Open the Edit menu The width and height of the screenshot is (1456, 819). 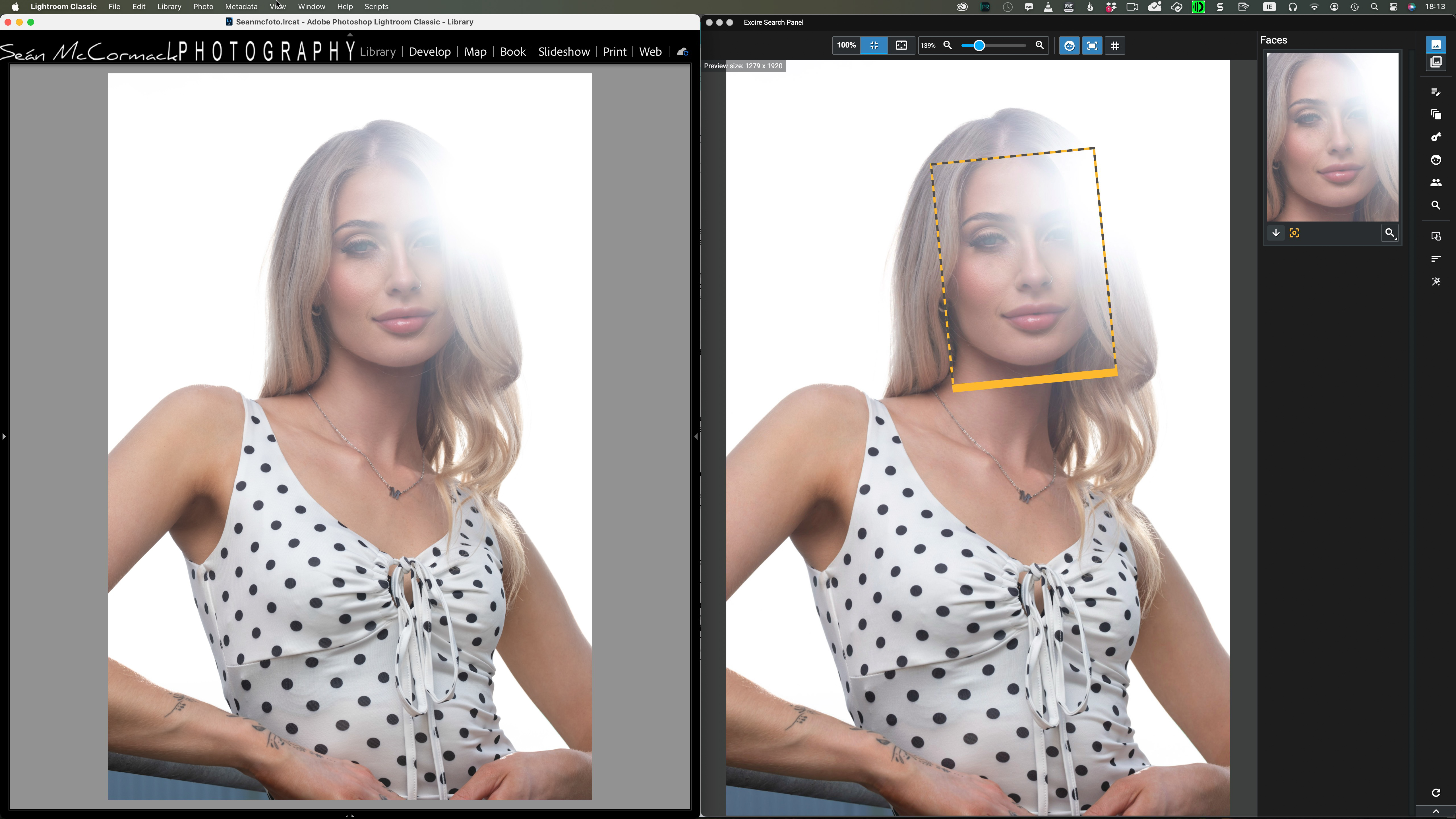139,7
